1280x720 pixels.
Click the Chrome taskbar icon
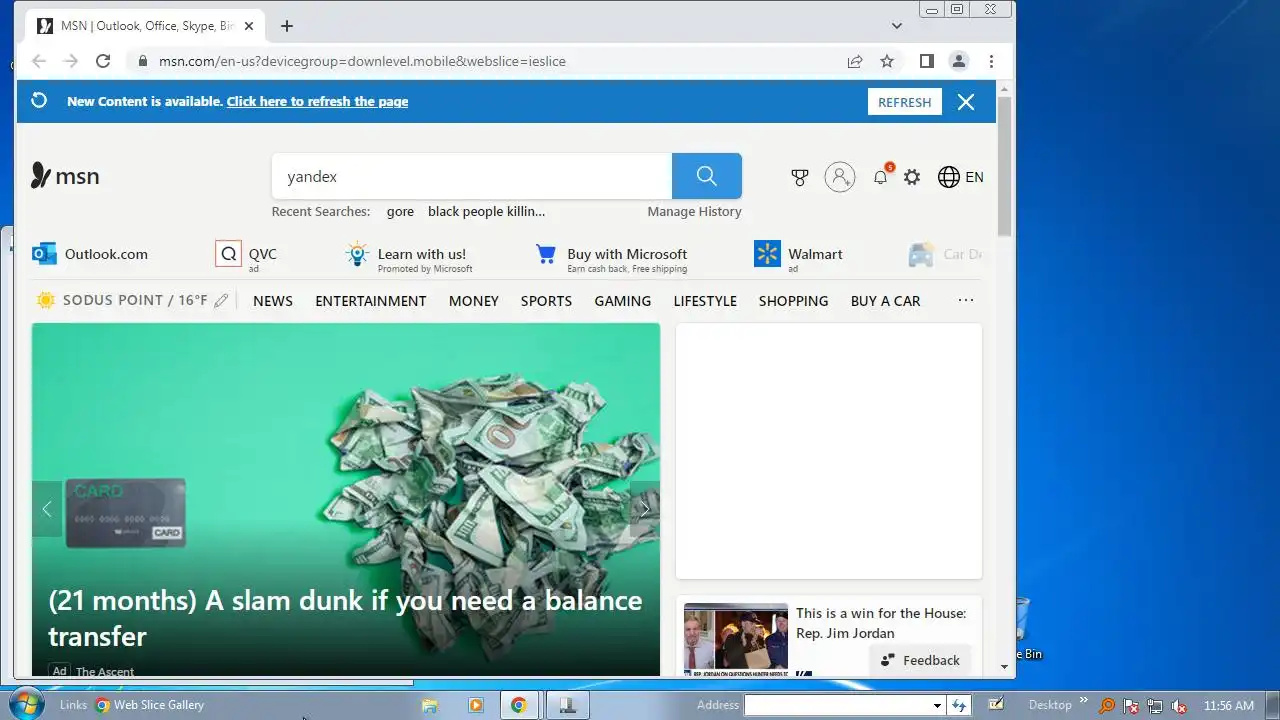point(519,705)
